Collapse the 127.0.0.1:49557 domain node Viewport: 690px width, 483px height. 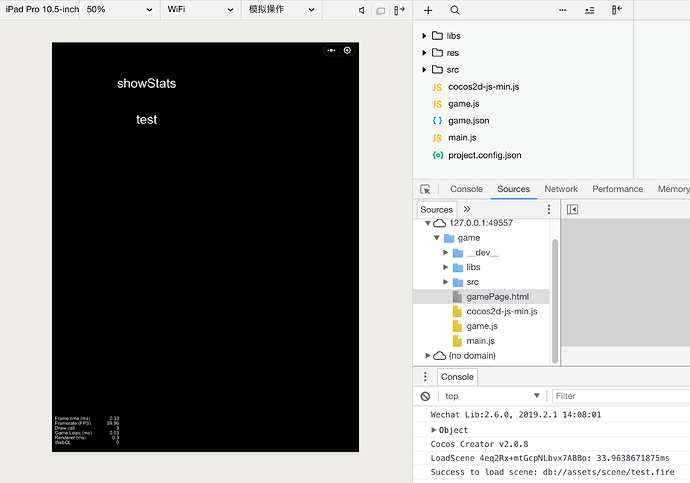(427, 223)
